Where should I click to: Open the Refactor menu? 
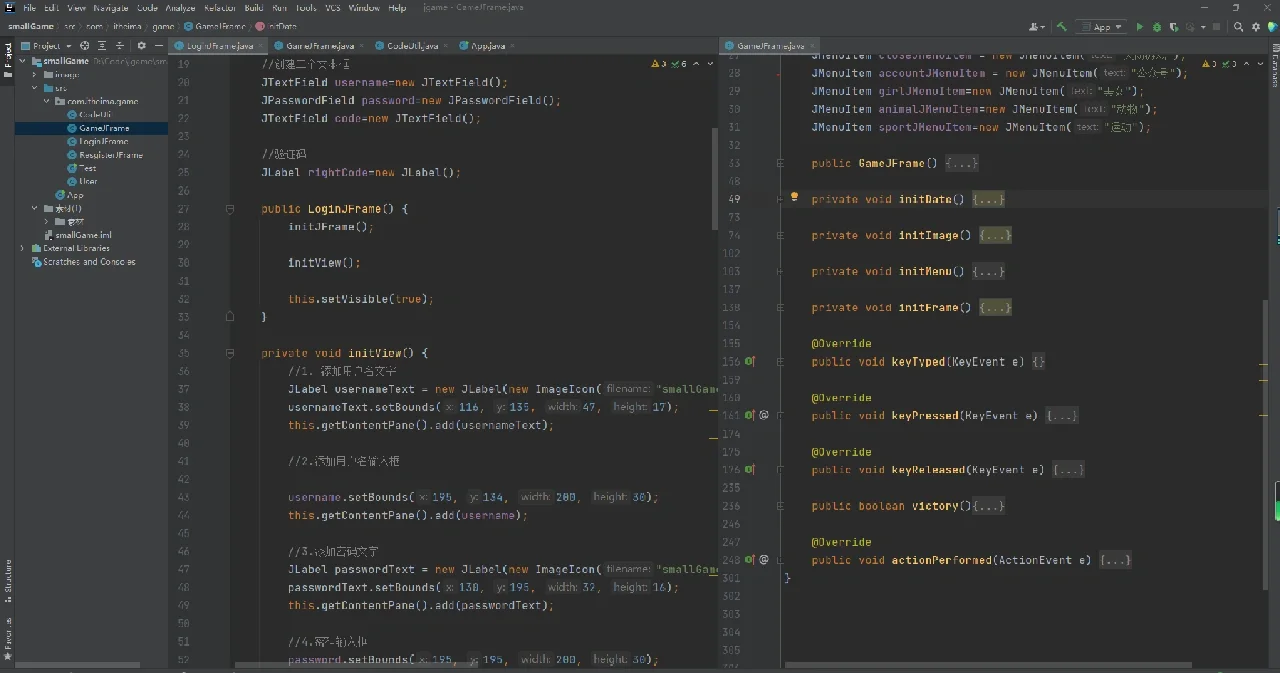[220, 8]
